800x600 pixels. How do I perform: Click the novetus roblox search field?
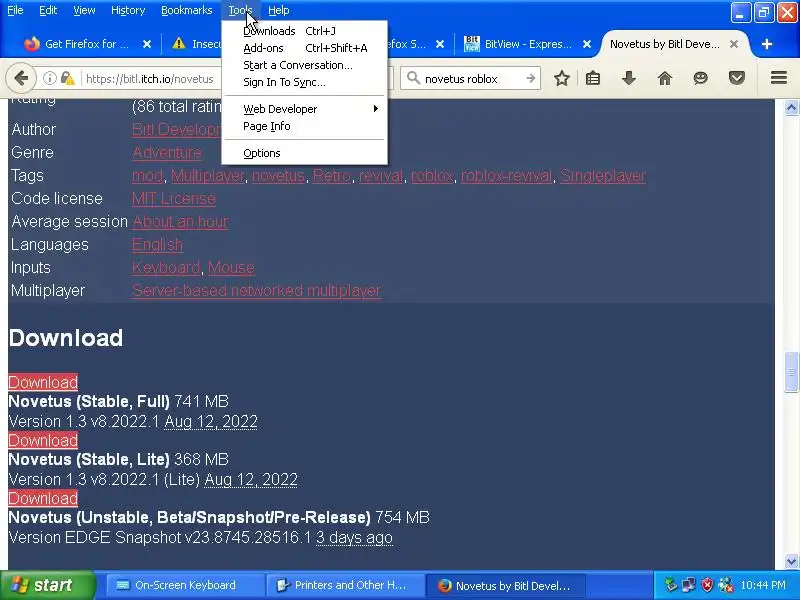point(472,79)
